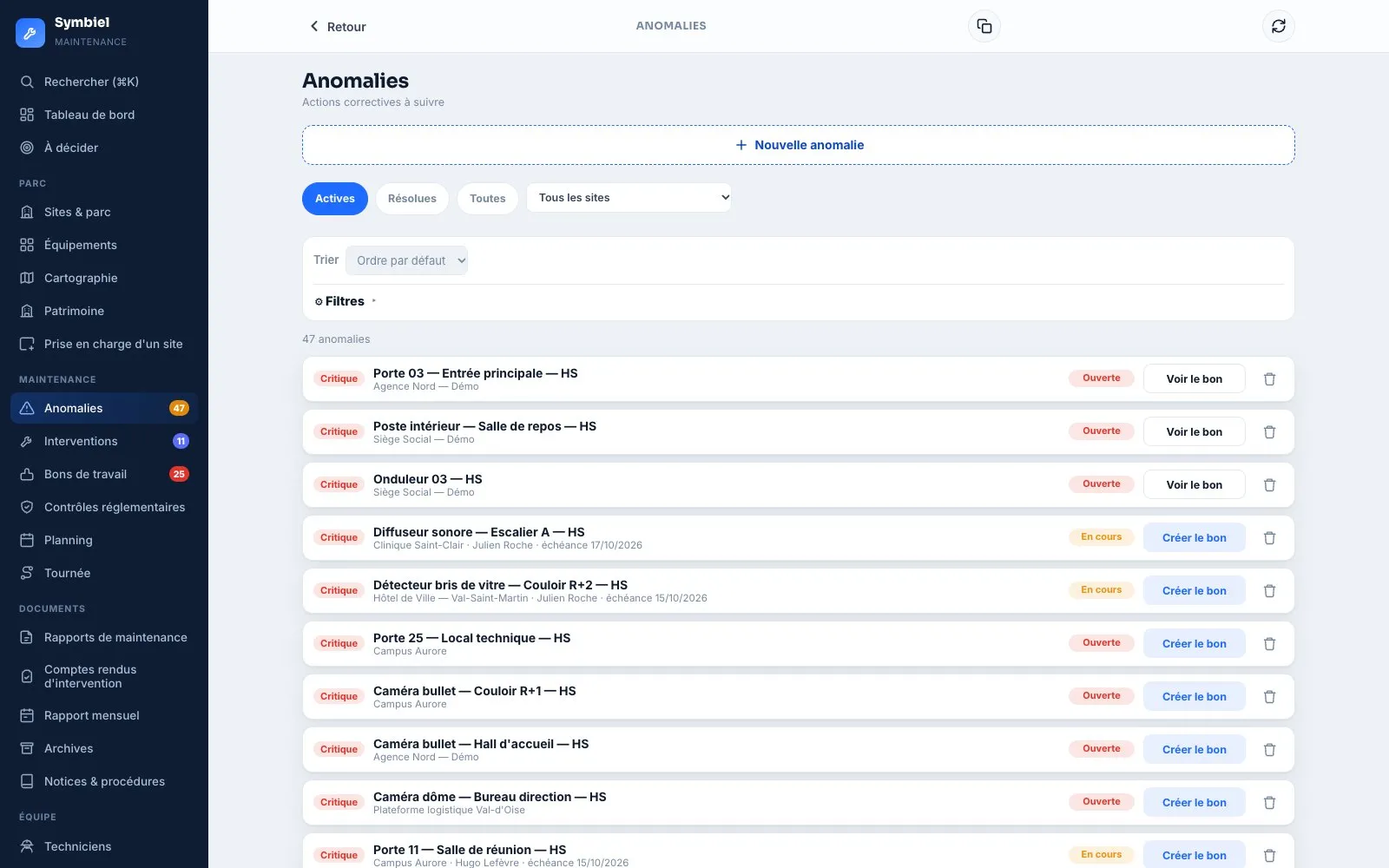Open the Cartographie map view
This screenshot has height=868, width=1389.
click(x=104, y=278)
